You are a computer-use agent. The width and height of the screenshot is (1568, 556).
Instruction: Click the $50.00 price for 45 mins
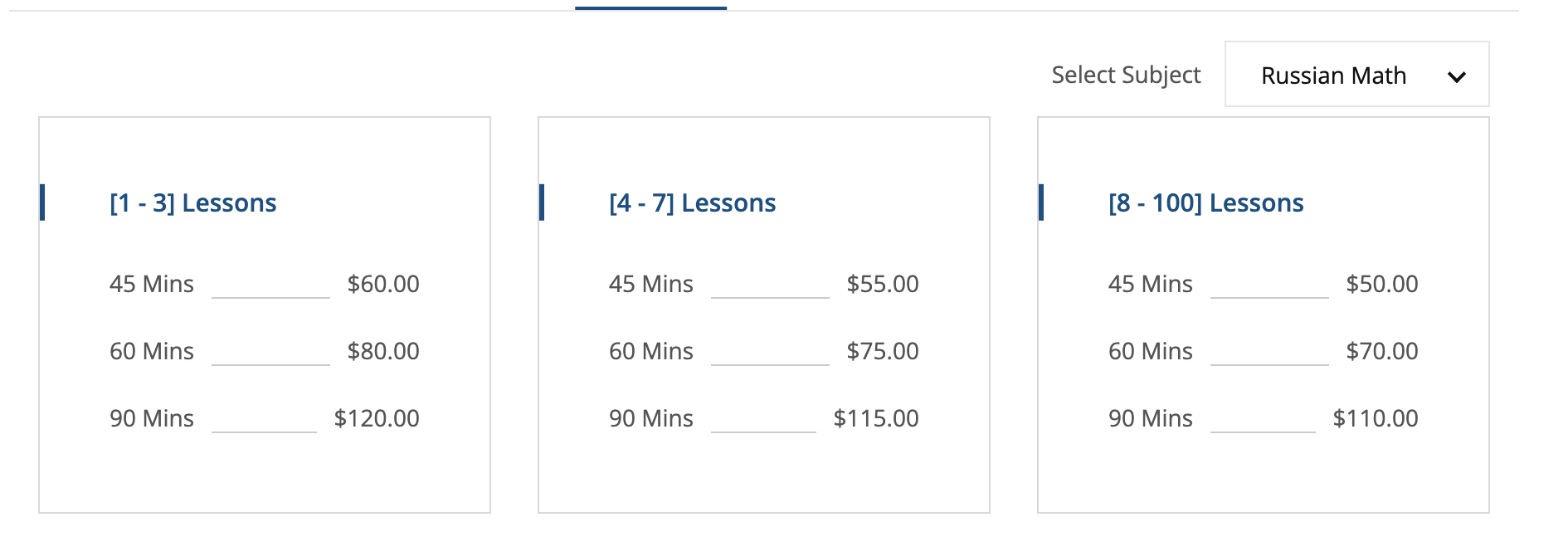tap(1382, 284)
